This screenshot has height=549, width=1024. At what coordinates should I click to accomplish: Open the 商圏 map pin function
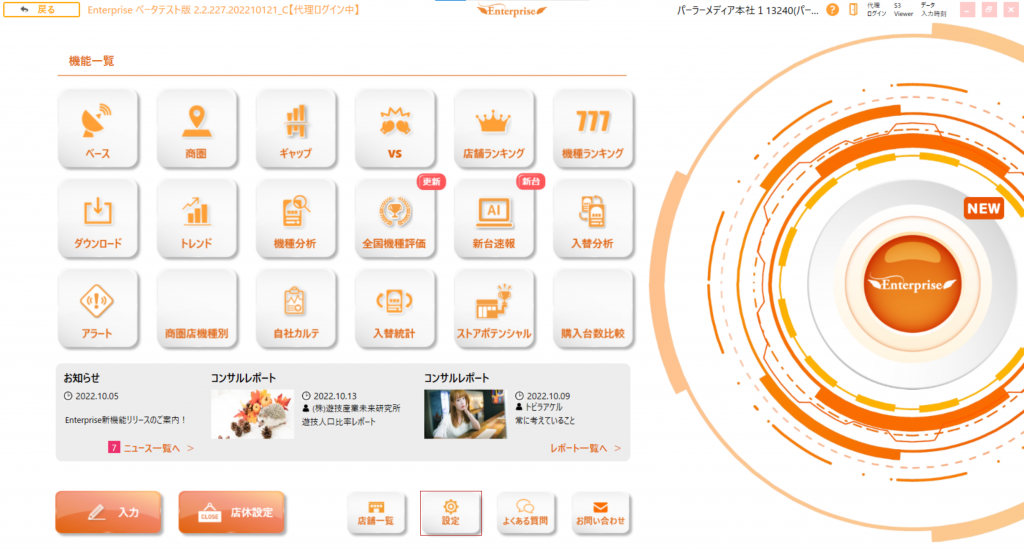click(197, 129)
